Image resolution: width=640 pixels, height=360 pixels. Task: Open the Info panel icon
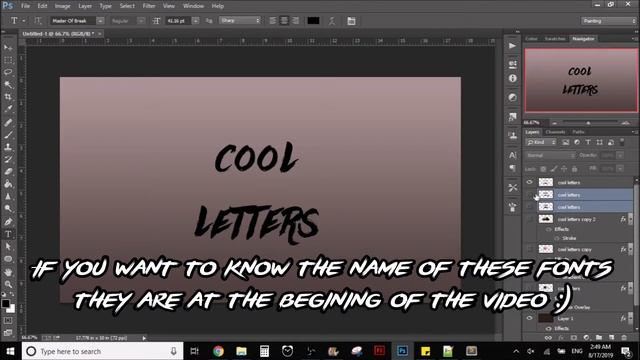(513, 78)
